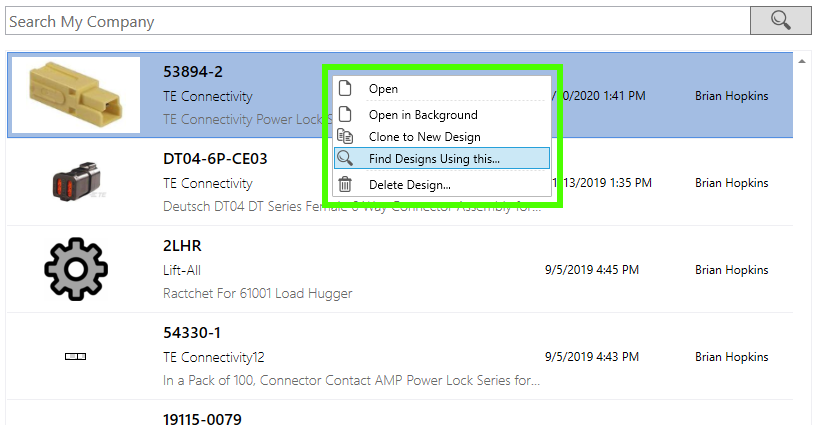Click the Clone to New Design copy icon
Image resolution: width=816 pixels, height=425 pixels.
(345, 136)
